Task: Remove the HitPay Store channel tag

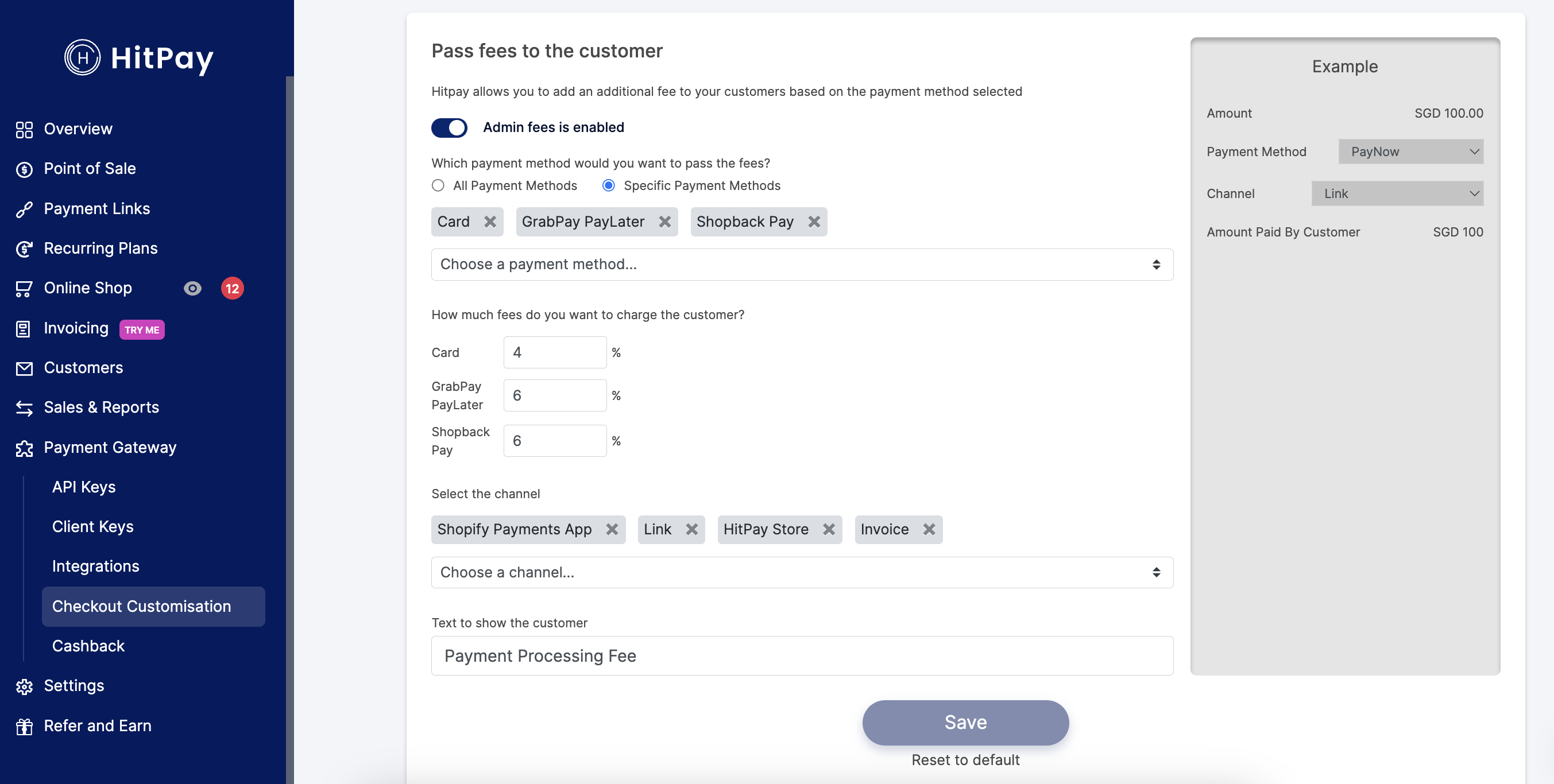Action: coord(829,529)
